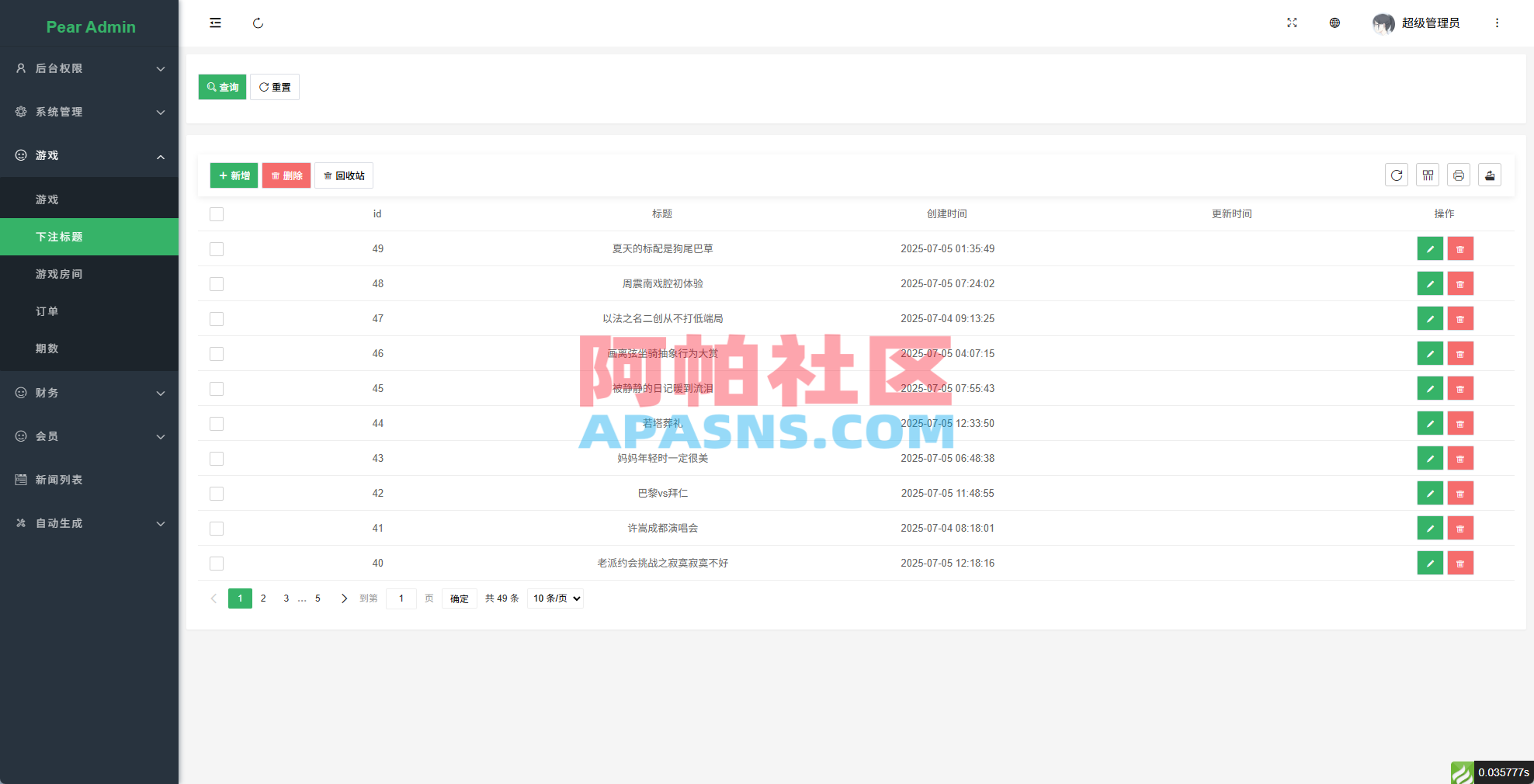Edit row 49 with the green pencil

[1430, 249]
